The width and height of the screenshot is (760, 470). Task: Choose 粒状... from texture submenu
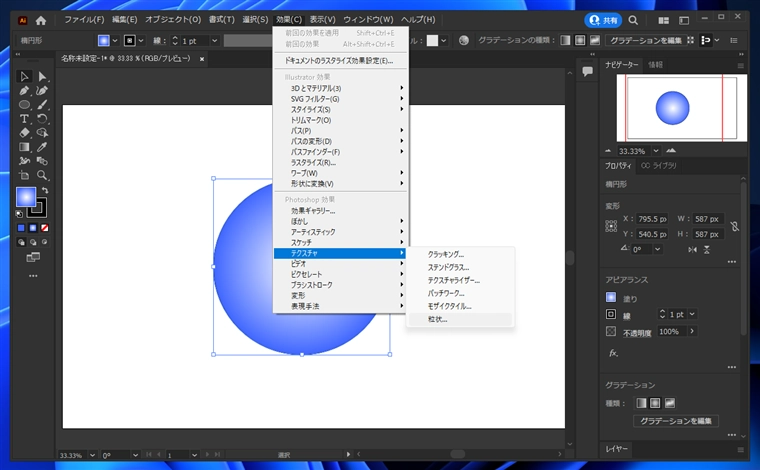460,319
